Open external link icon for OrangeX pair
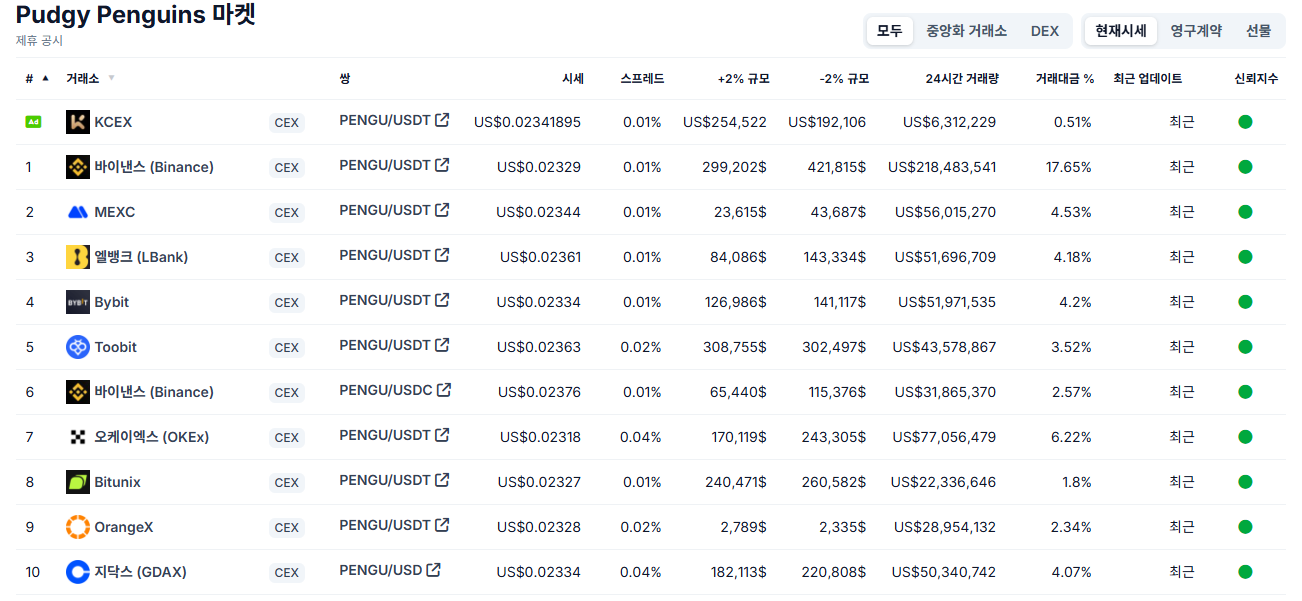The height and width of the screenshot is (601, 1302). [442, 525]
